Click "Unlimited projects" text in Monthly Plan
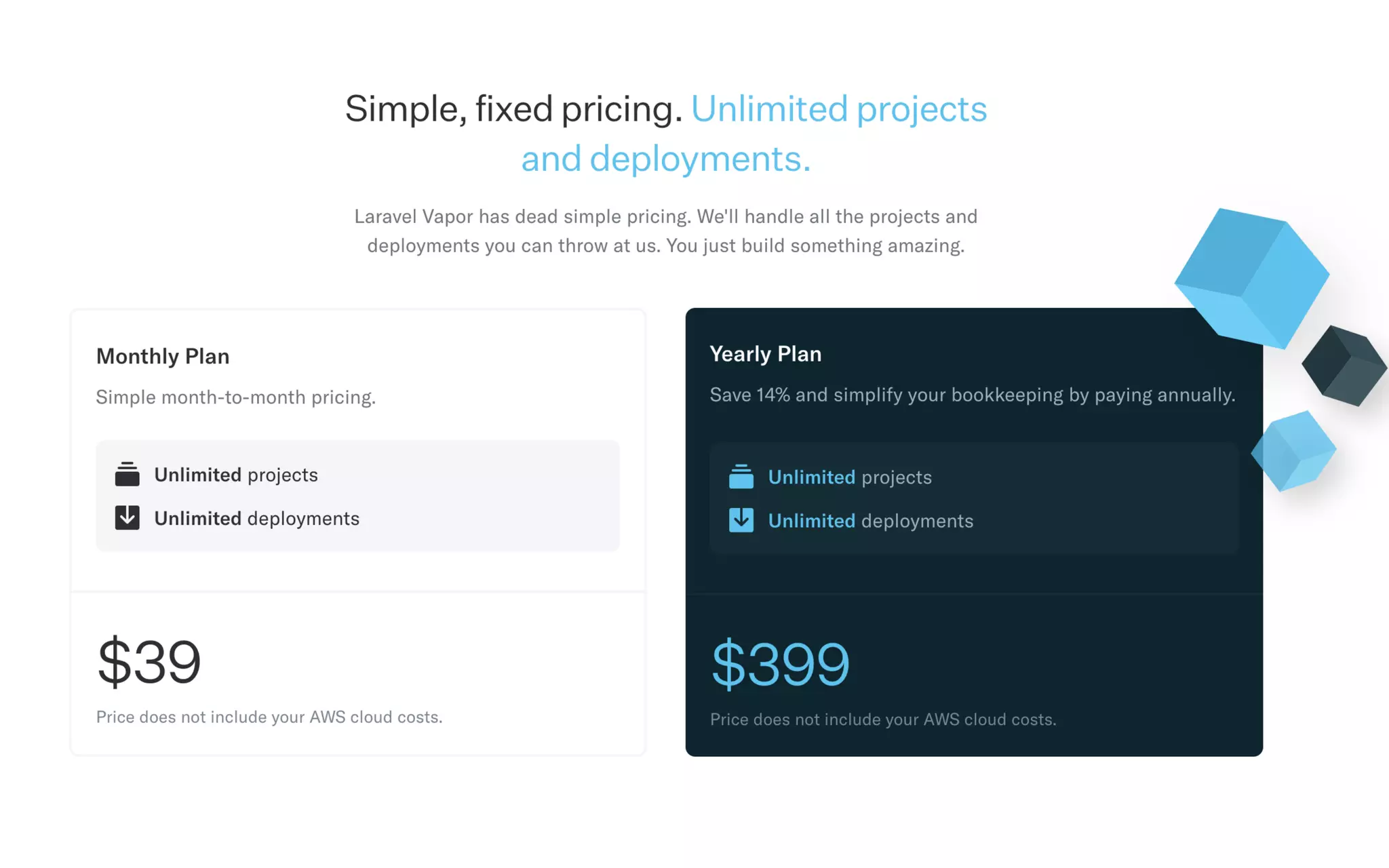Screen dimensions: 1389x868 (236, 475)
